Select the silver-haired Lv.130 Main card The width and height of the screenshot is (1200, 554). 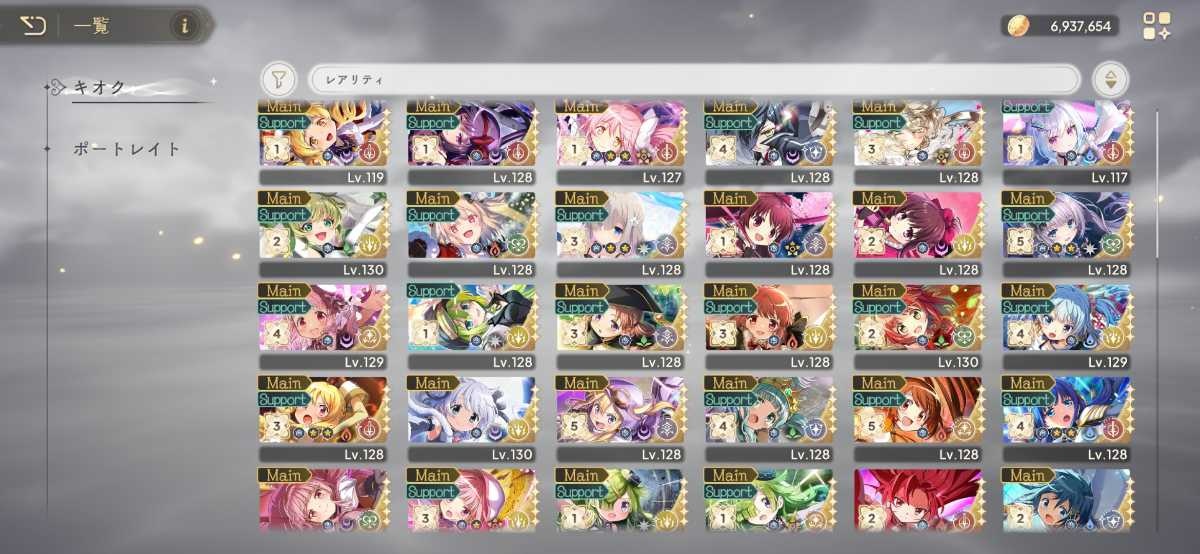tap(471, 418)
